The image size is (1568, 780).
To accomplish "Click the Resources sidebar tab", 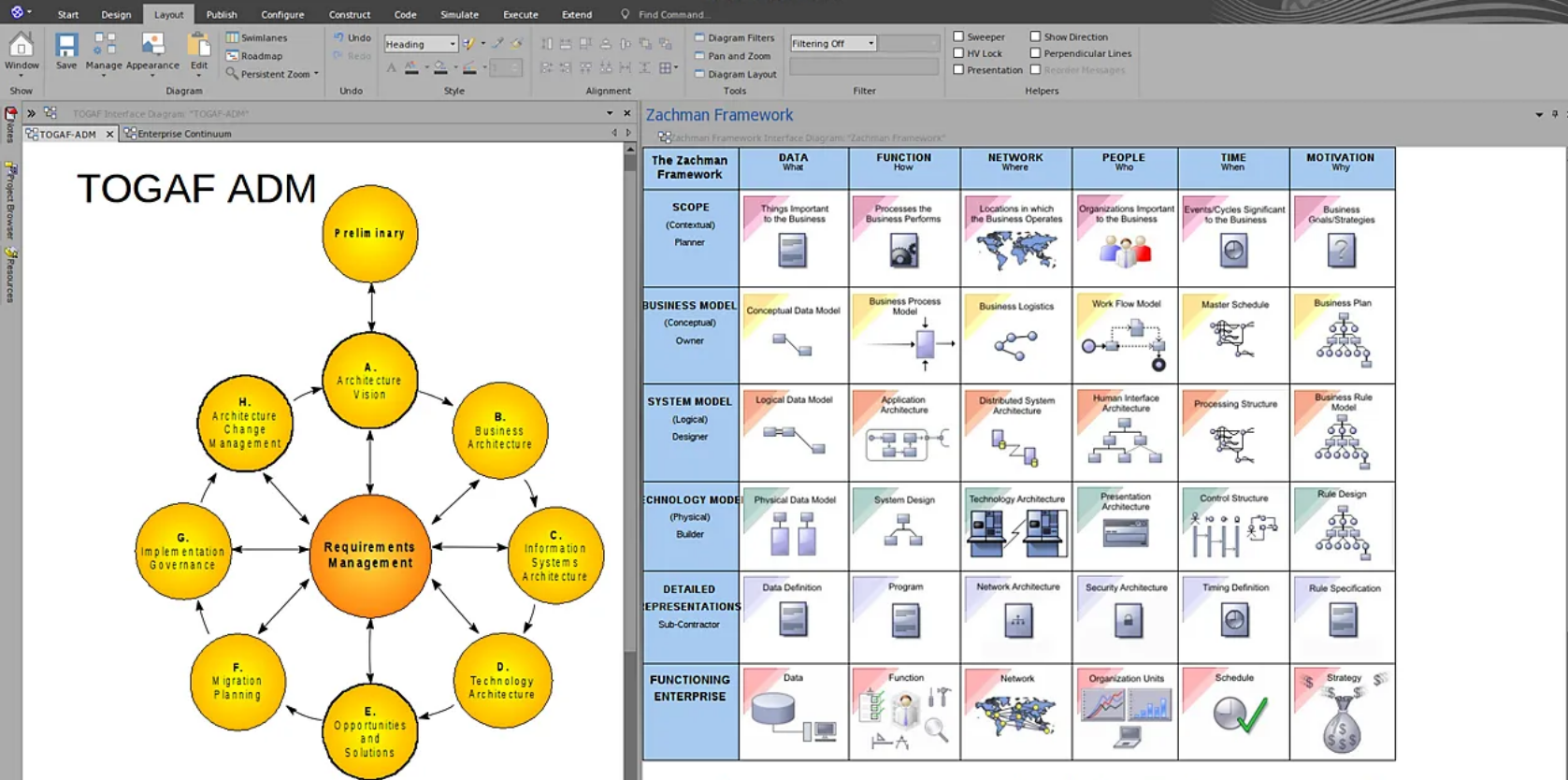I will tap(10, 275).
